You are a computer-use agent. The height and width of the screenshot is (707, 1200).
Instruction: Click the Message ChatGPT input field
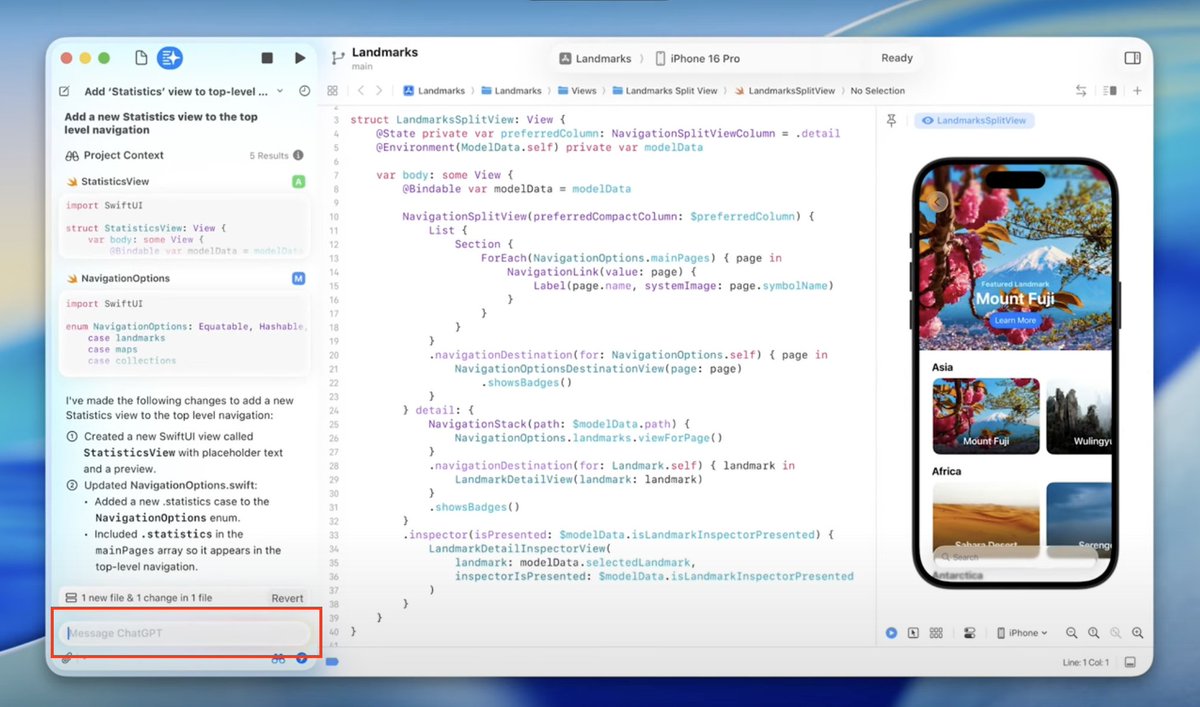click(185, 632)
